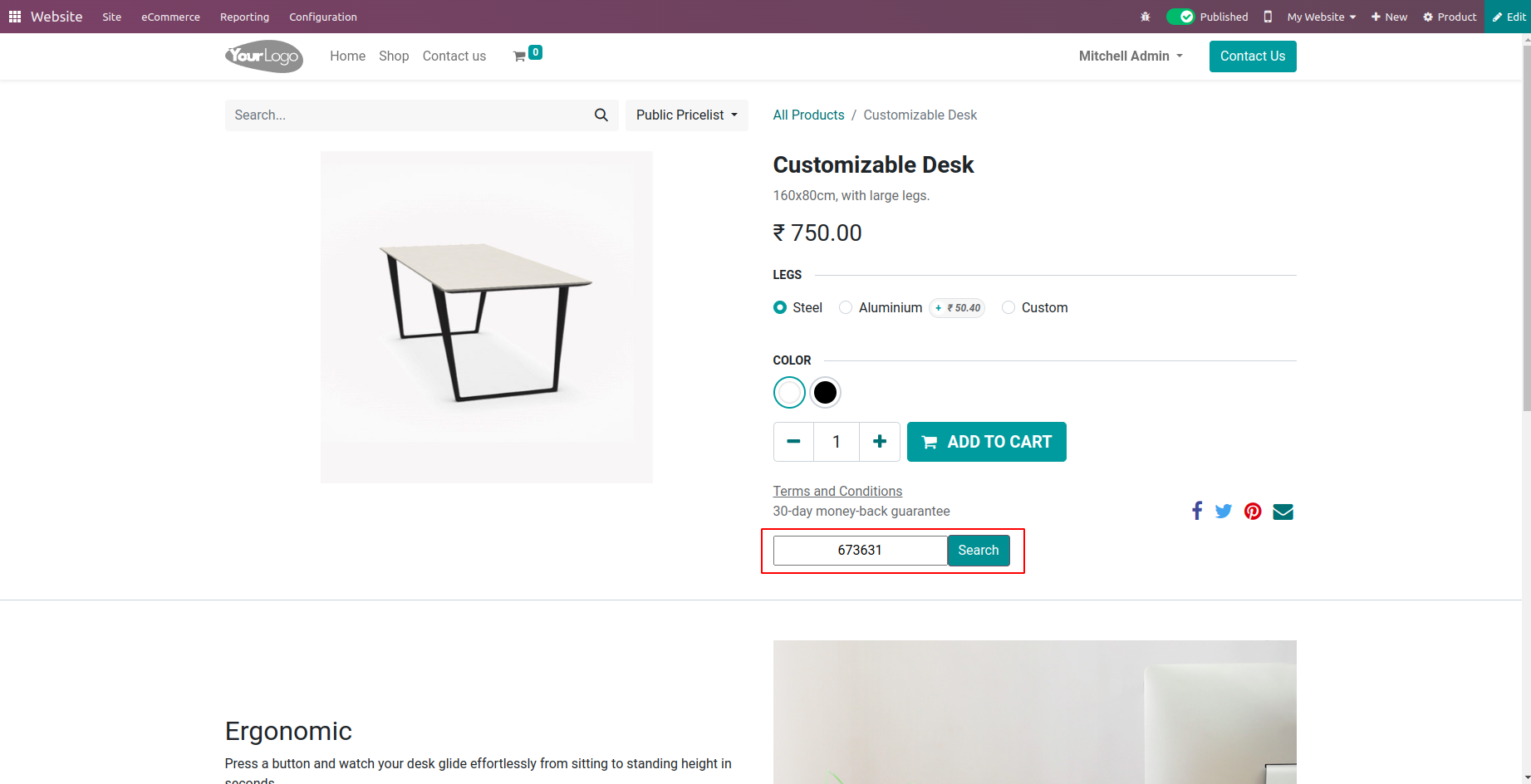Open the Reporting menu
This screenshot has height=784, width=1531.
(x=244, y=17)
